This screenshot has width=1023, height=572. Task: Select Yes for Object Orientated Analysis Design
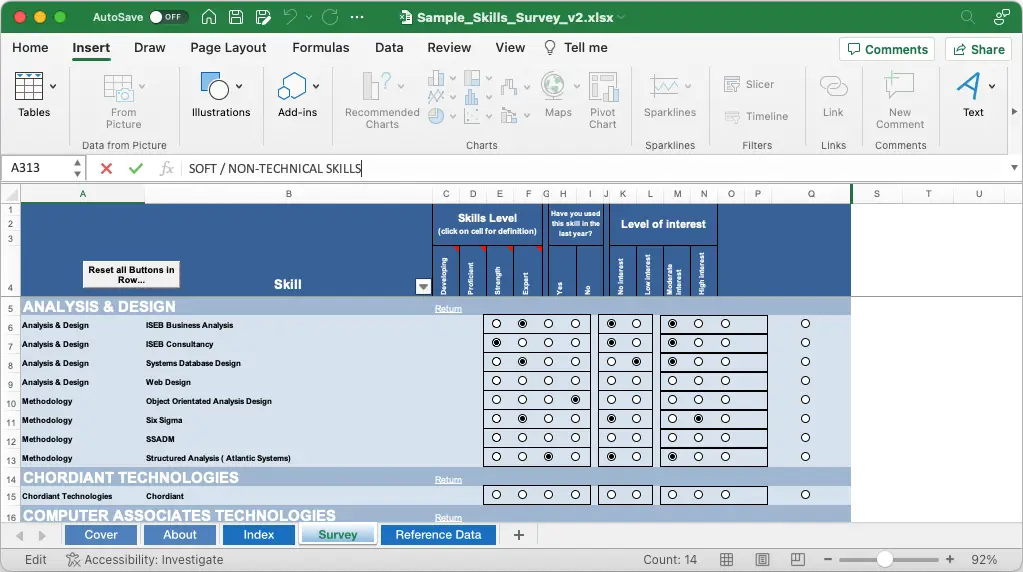(611, 399)
